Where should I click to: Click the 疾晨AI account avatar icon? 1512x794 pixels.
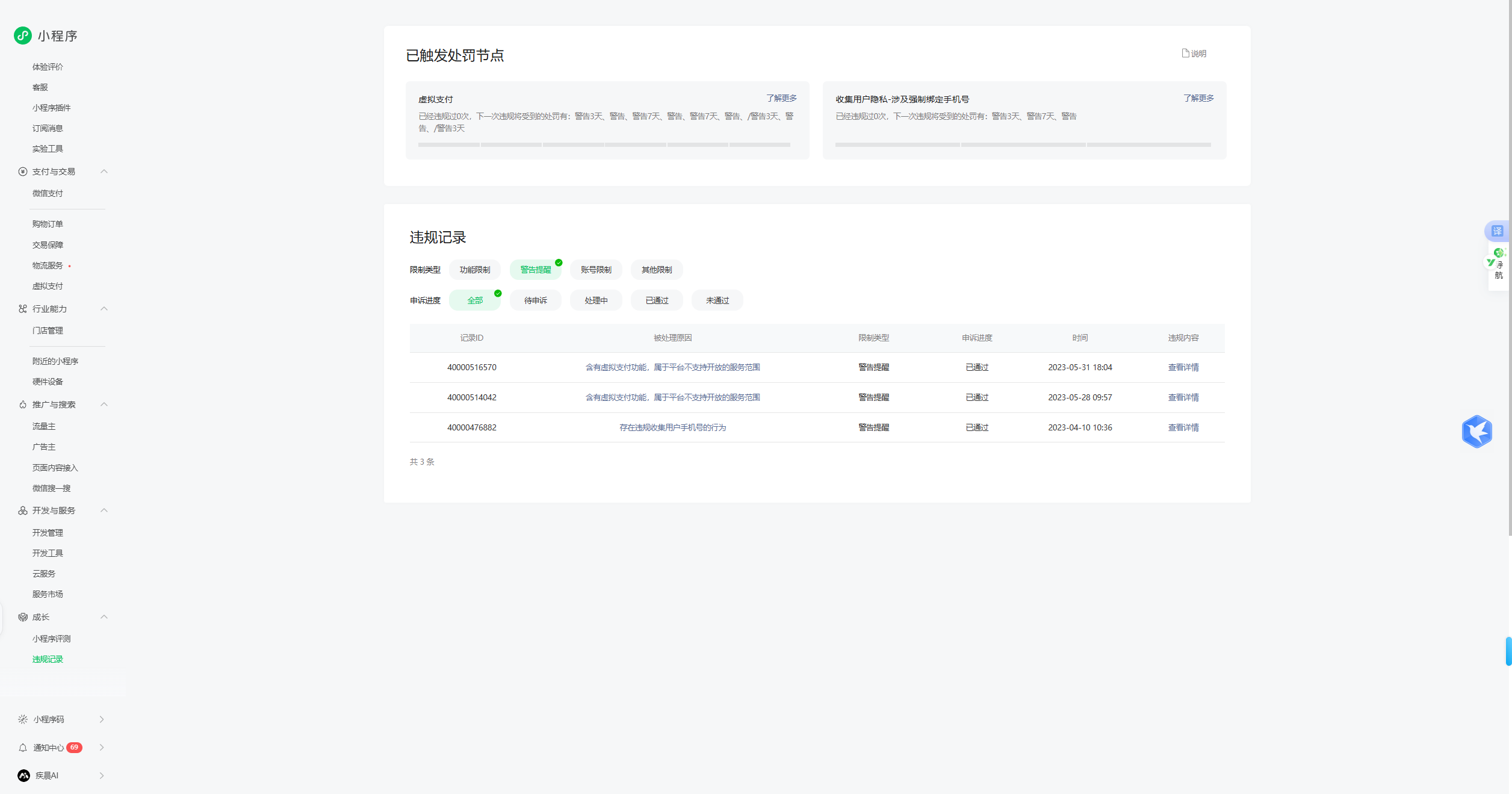tap(23, 775)
